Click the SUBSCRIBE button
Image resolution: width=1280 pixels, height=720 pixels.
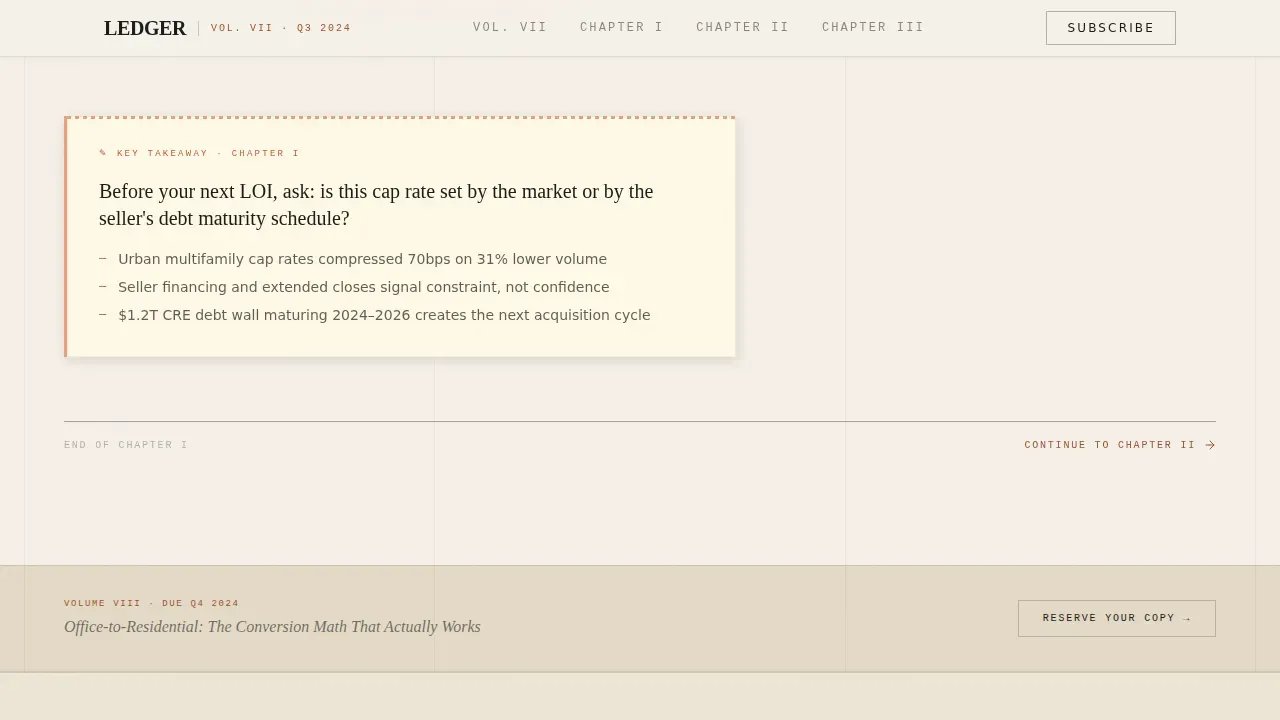[1111, 28]
